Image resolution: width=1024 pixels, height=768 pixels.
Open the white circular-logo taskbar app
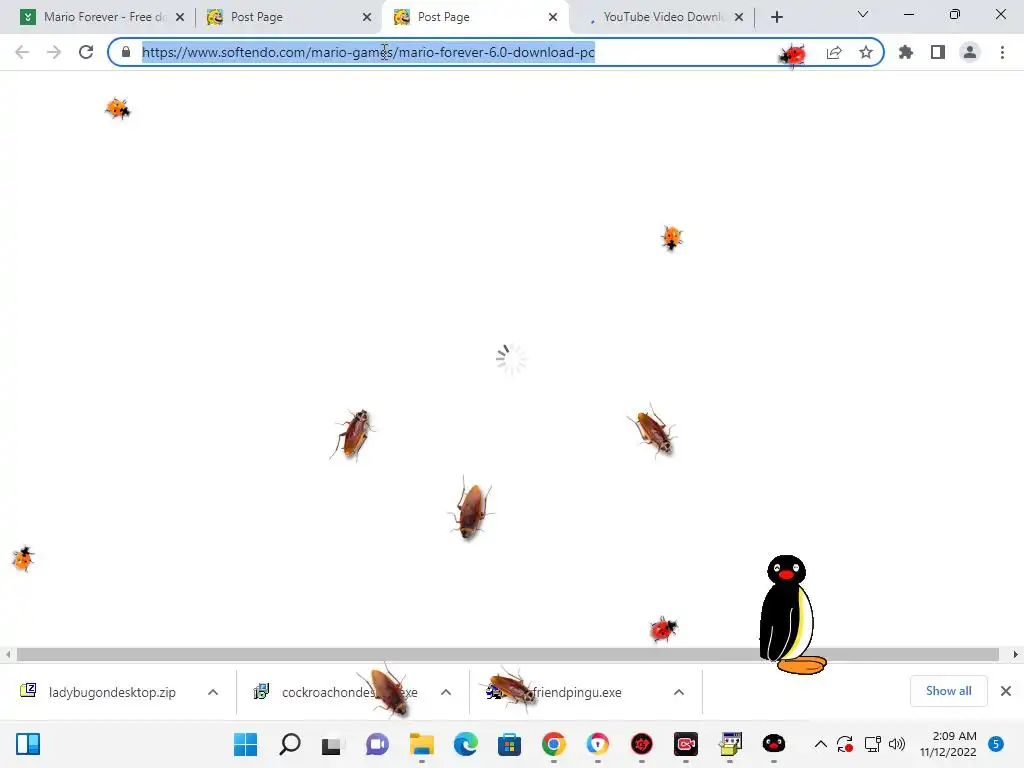click(x=598, y=744)
